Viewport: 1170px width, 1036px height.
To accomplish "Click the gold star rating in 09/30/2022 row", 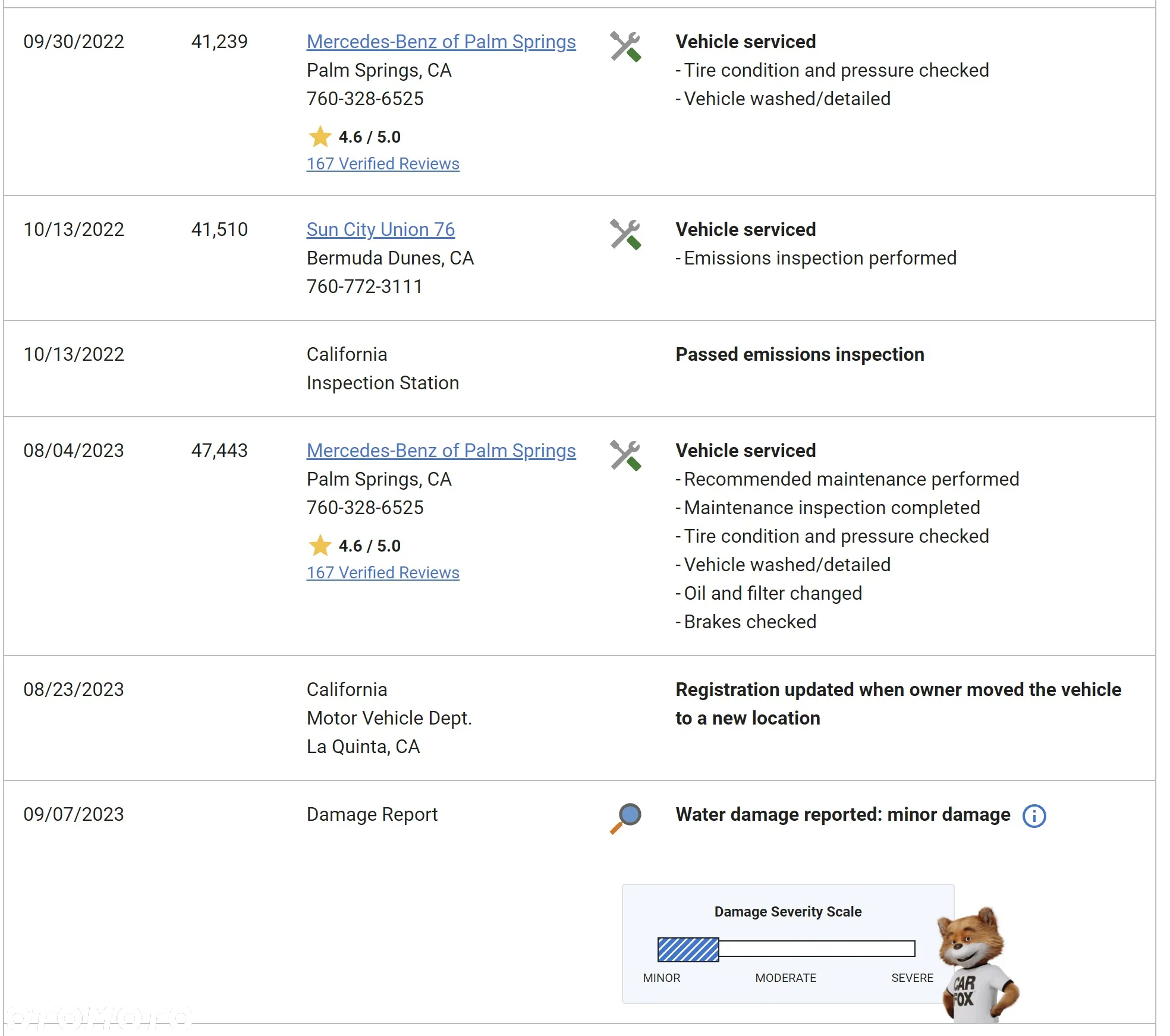I will coord(320,136).
